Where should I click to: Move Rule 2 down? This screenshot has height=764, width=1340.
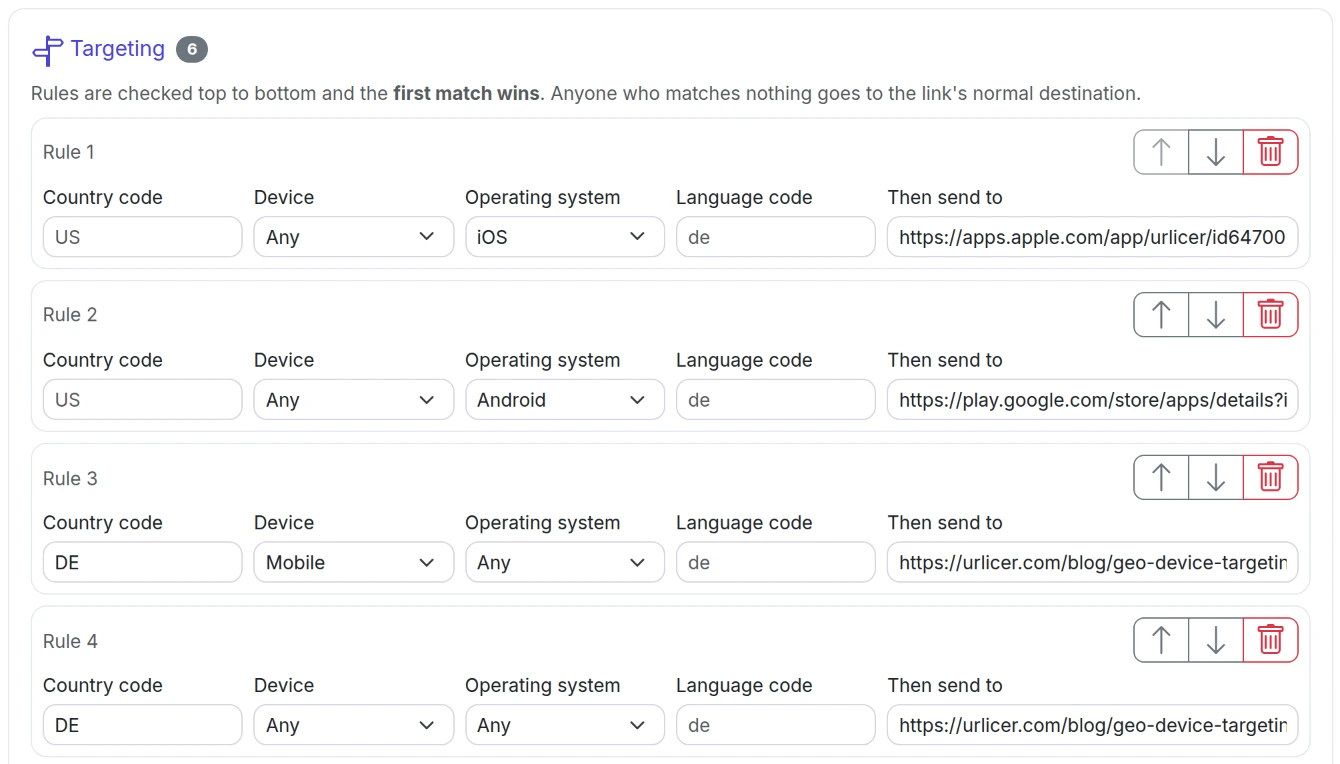[x=1216, y=315]
